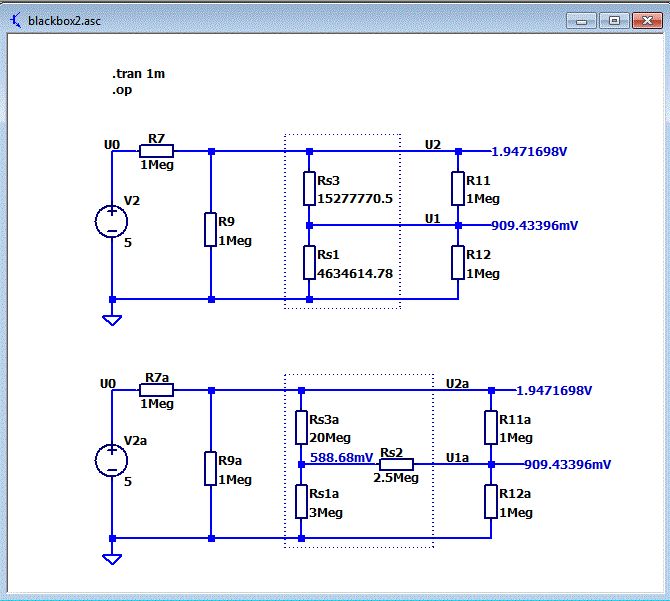Maximize the blackbox2.asc window

[x=614, y=21]
